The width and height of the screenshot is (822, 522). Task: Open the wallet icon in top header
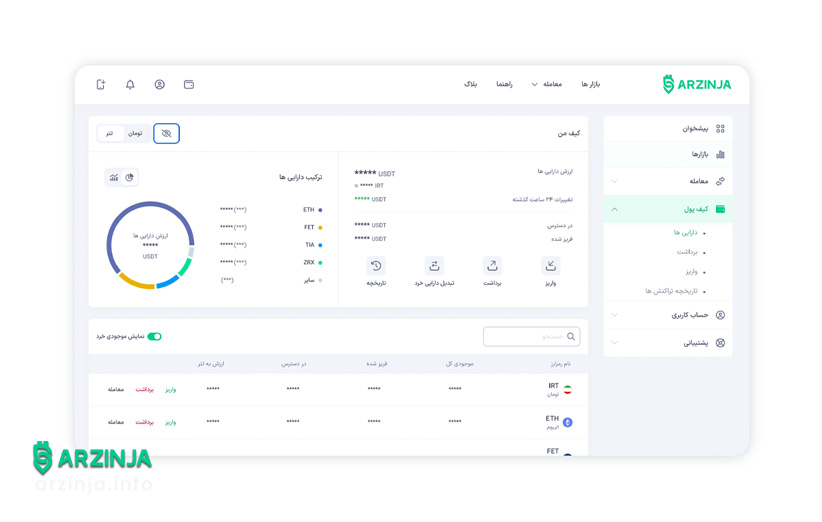(x=189, y=84)
